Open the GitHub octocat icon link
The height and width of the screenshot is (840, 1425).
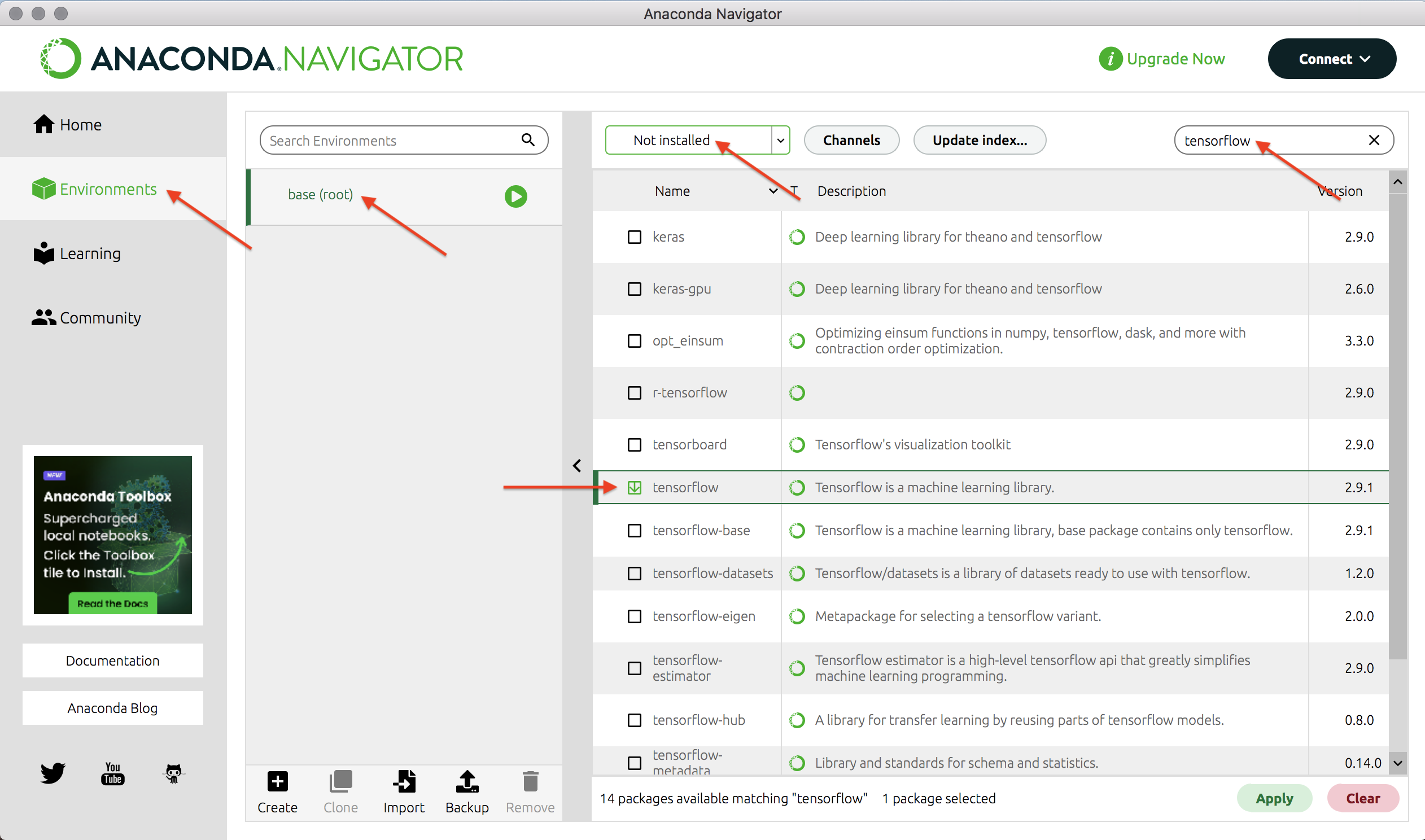pyautogui.click(x=173, y=773)
